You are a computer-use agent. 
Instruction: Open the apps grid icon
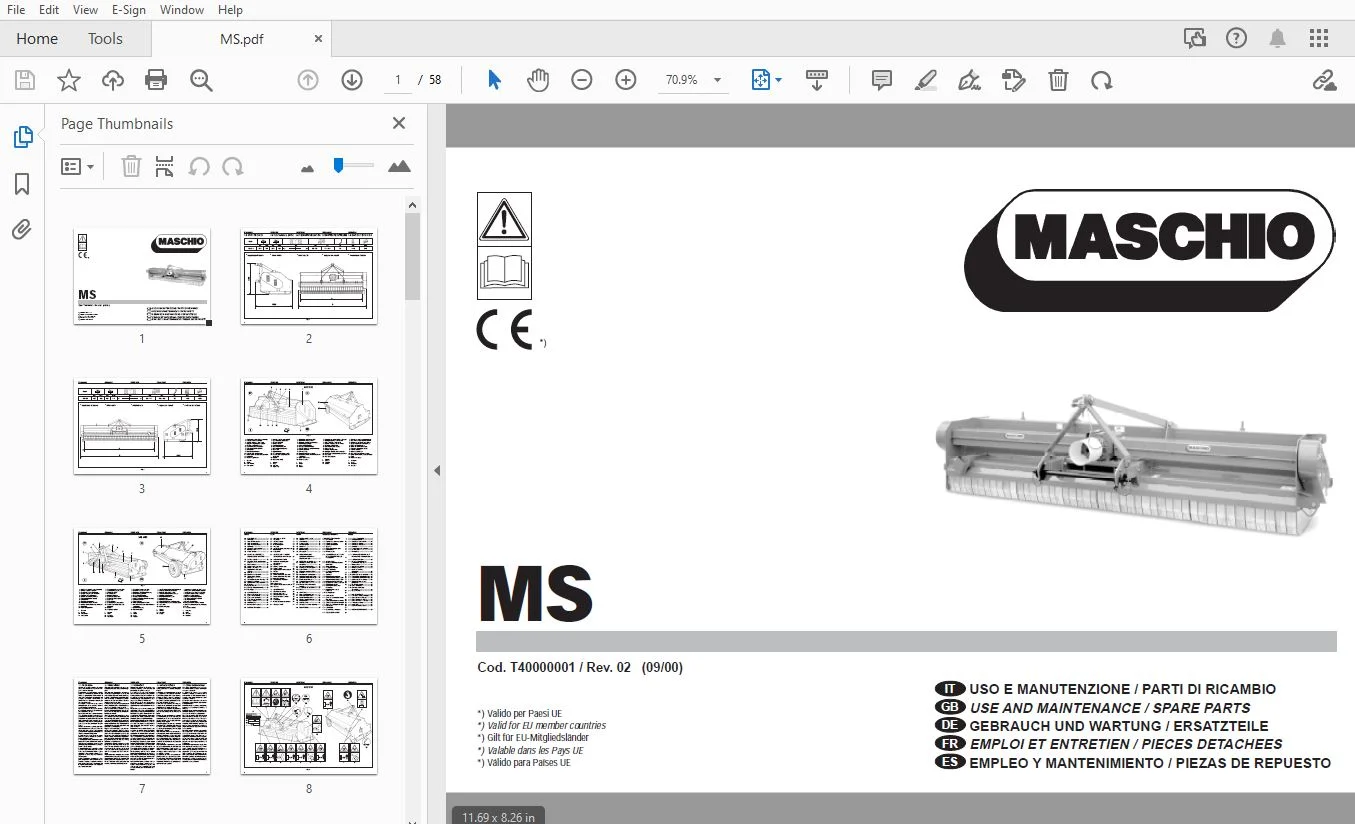click(x=1319, y=39)
